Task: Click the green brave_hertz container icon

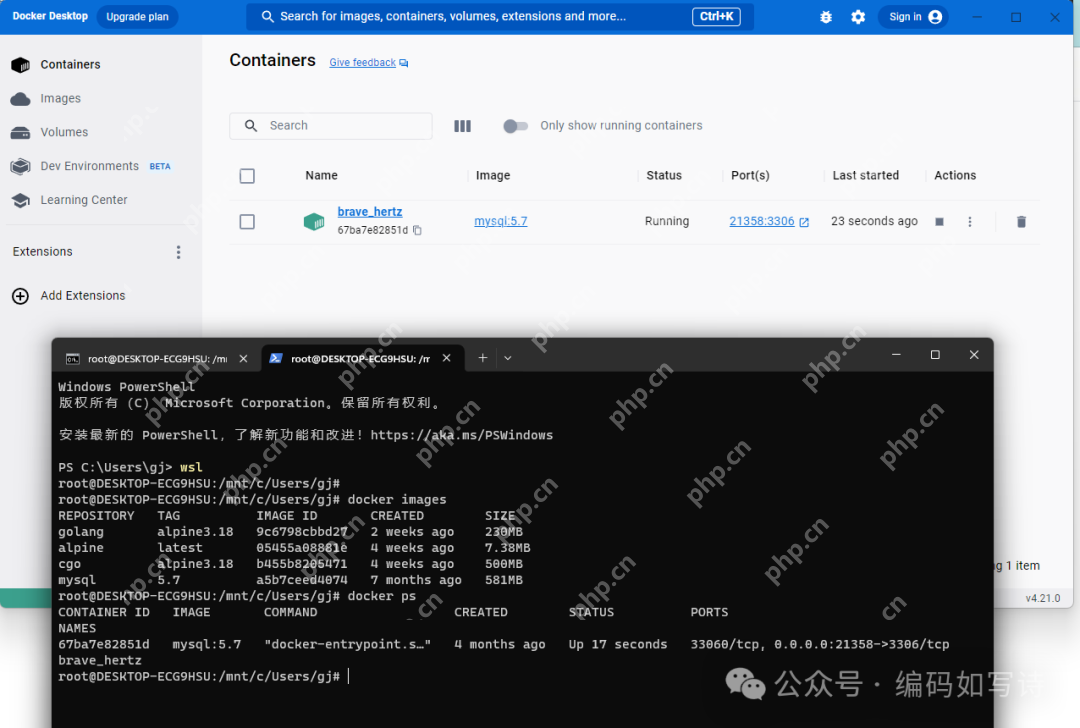Action: [x=314, y=222]
